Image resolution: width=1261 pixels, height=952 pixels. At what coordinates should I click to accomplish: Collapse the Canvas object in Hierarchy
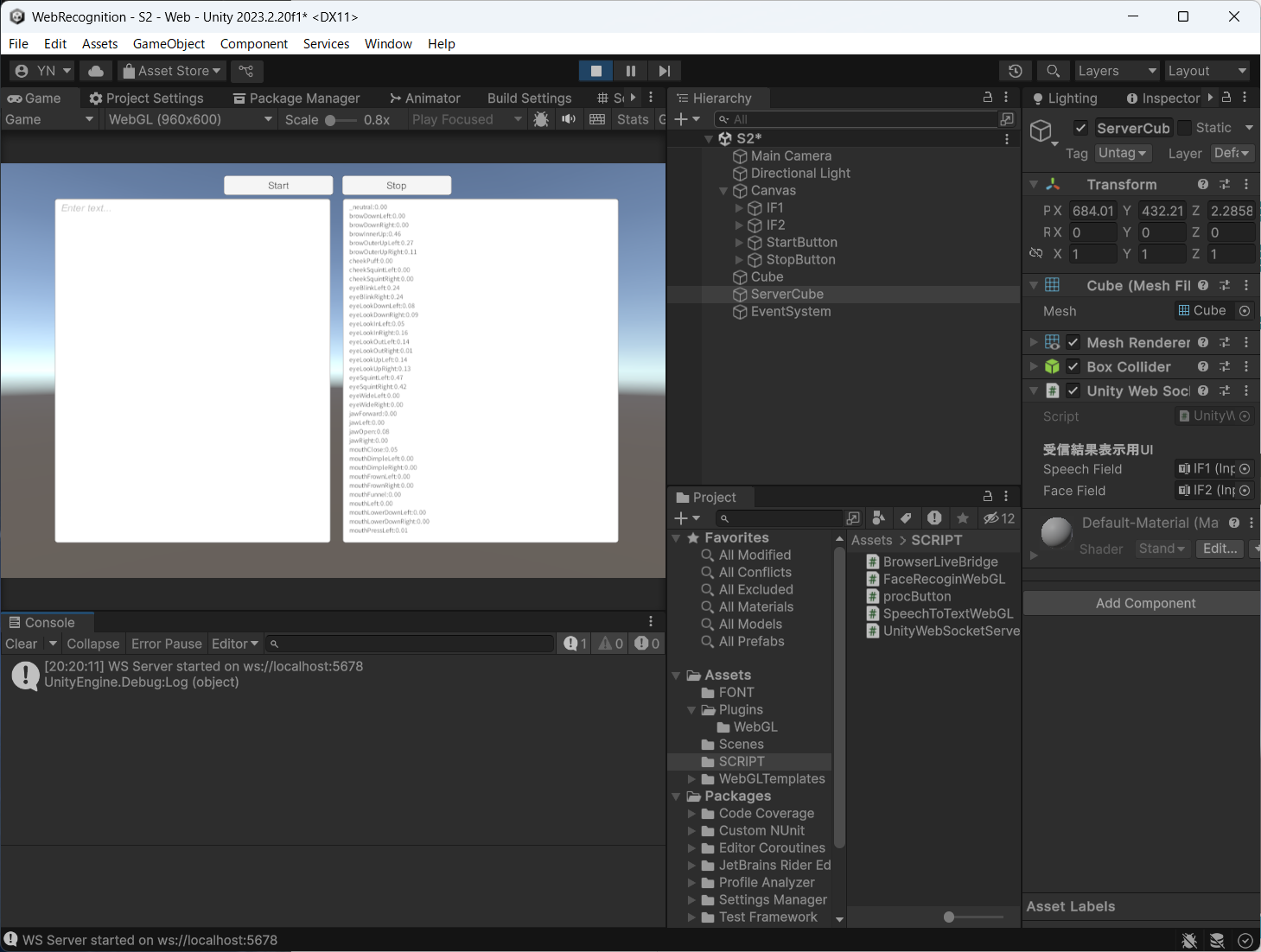(723, 191)
